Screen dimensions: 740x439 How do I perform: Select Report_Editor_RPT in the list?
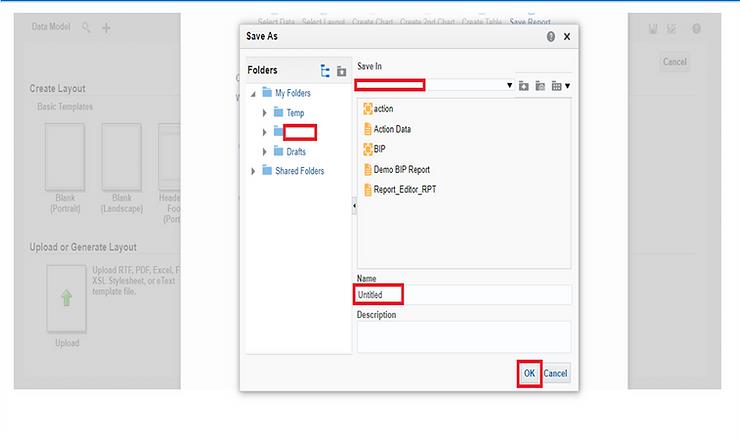pyautogui.click(x=404, y=189)
